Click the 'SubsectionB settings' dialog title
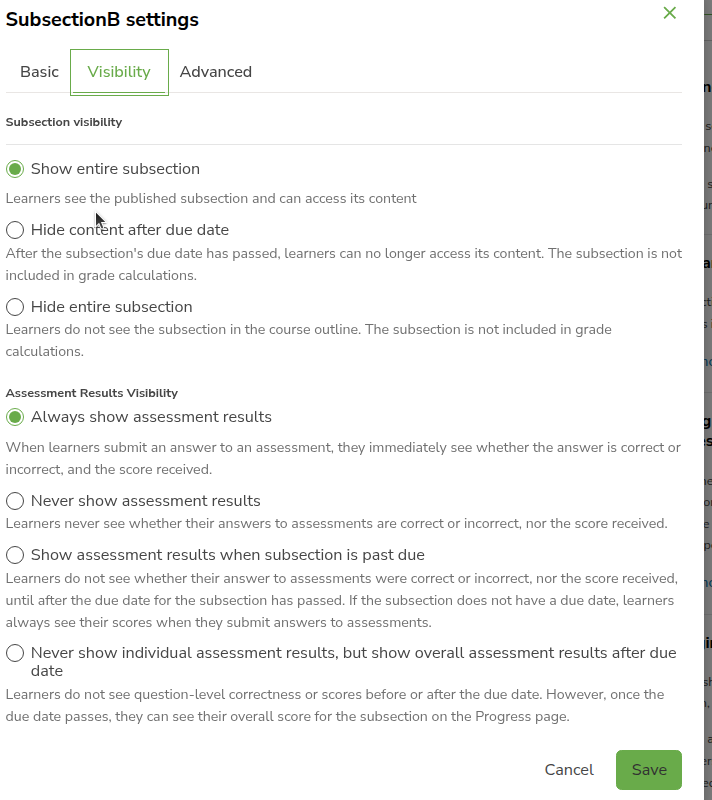Image resolution: width=712 pixels, height=800 pixels. [102, 20]
